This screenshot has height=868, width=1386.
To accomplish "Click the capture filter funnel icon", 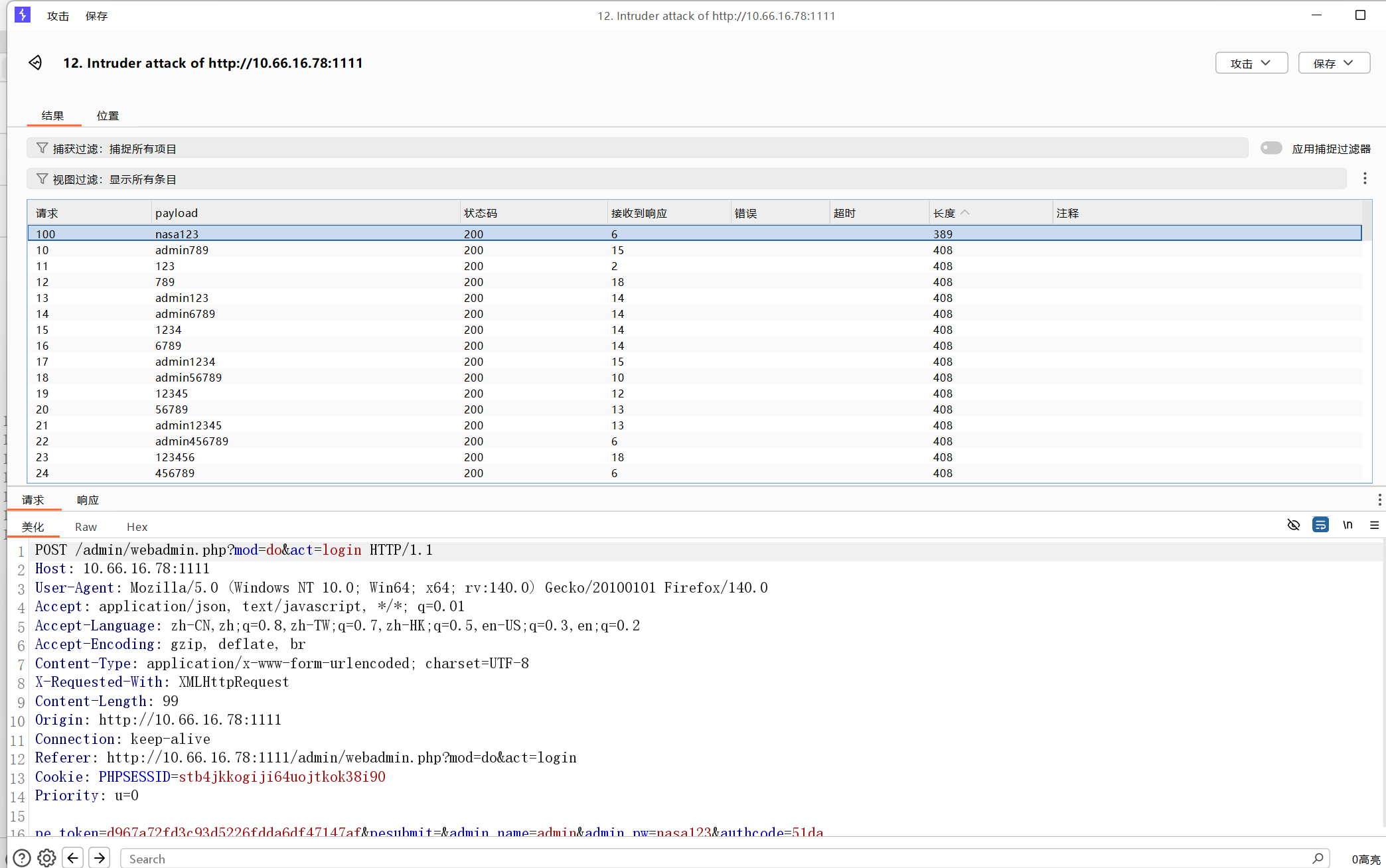I will (x=42, y=148).
